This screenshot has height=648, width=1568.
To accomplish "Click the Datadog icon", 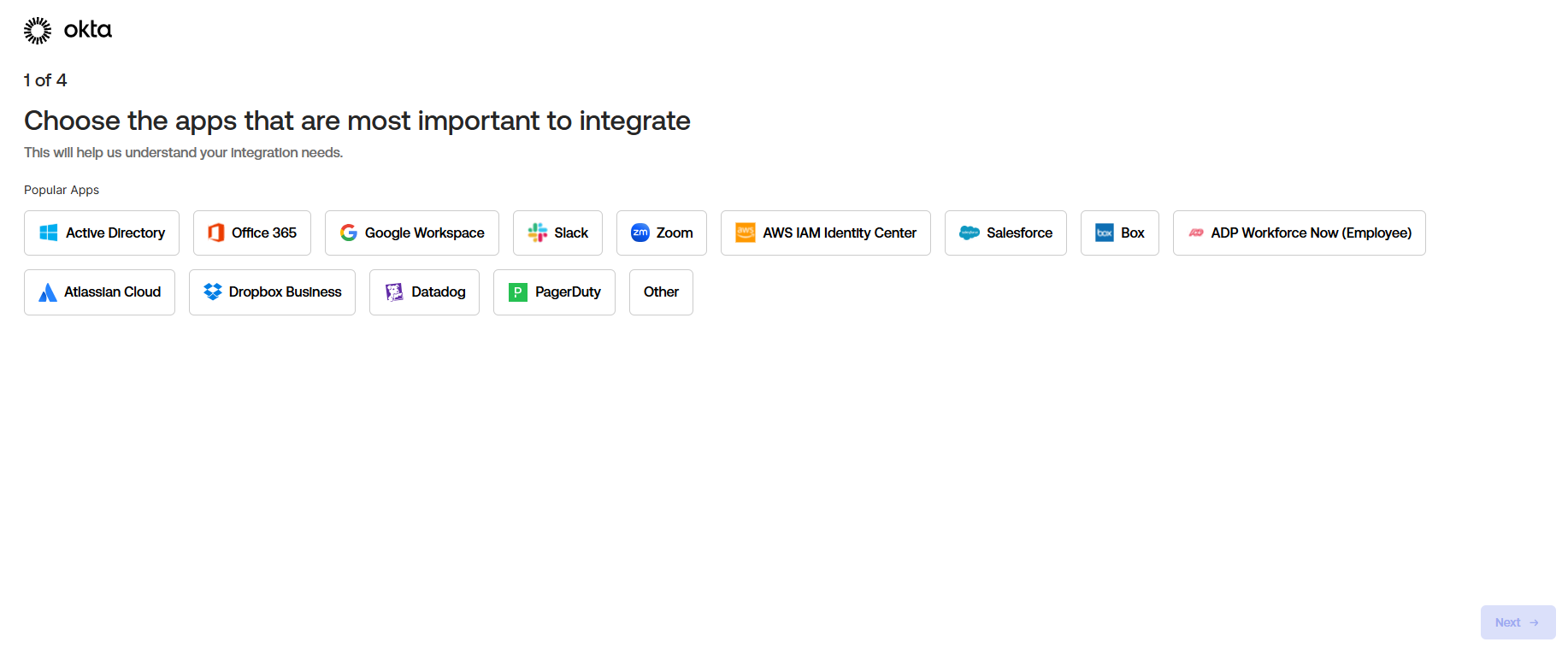I will [394, 292].
